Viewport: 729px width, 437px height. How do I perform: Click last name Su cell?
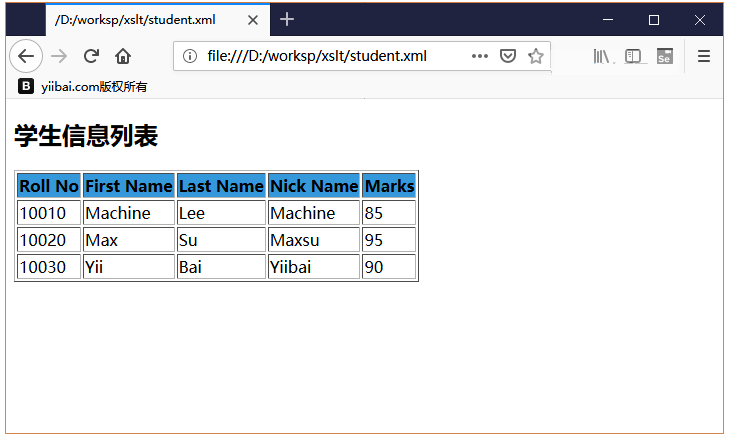(221, 240)
